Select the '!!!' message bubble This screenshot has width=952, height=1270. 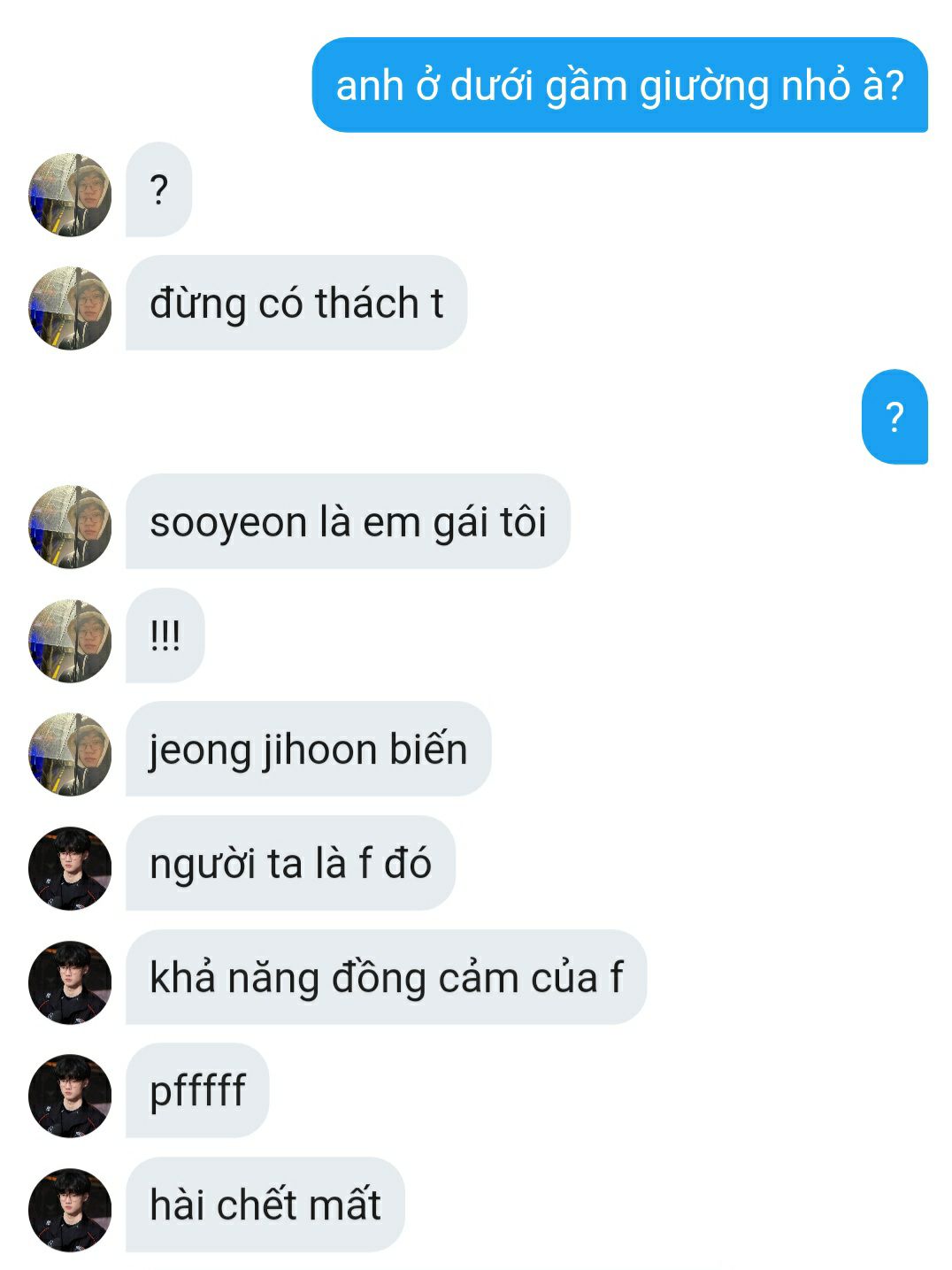point(165,635)
